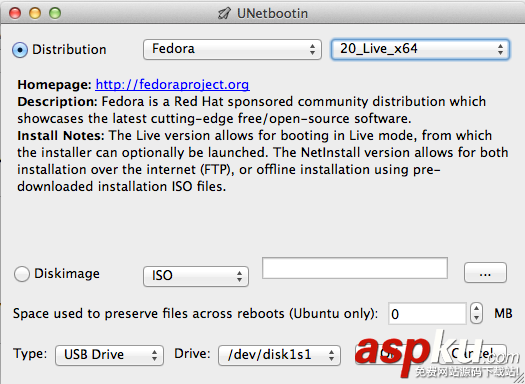Screen dimensions: 525x384
Task: Select the Diskimage radio button
Action: point(22,274)
